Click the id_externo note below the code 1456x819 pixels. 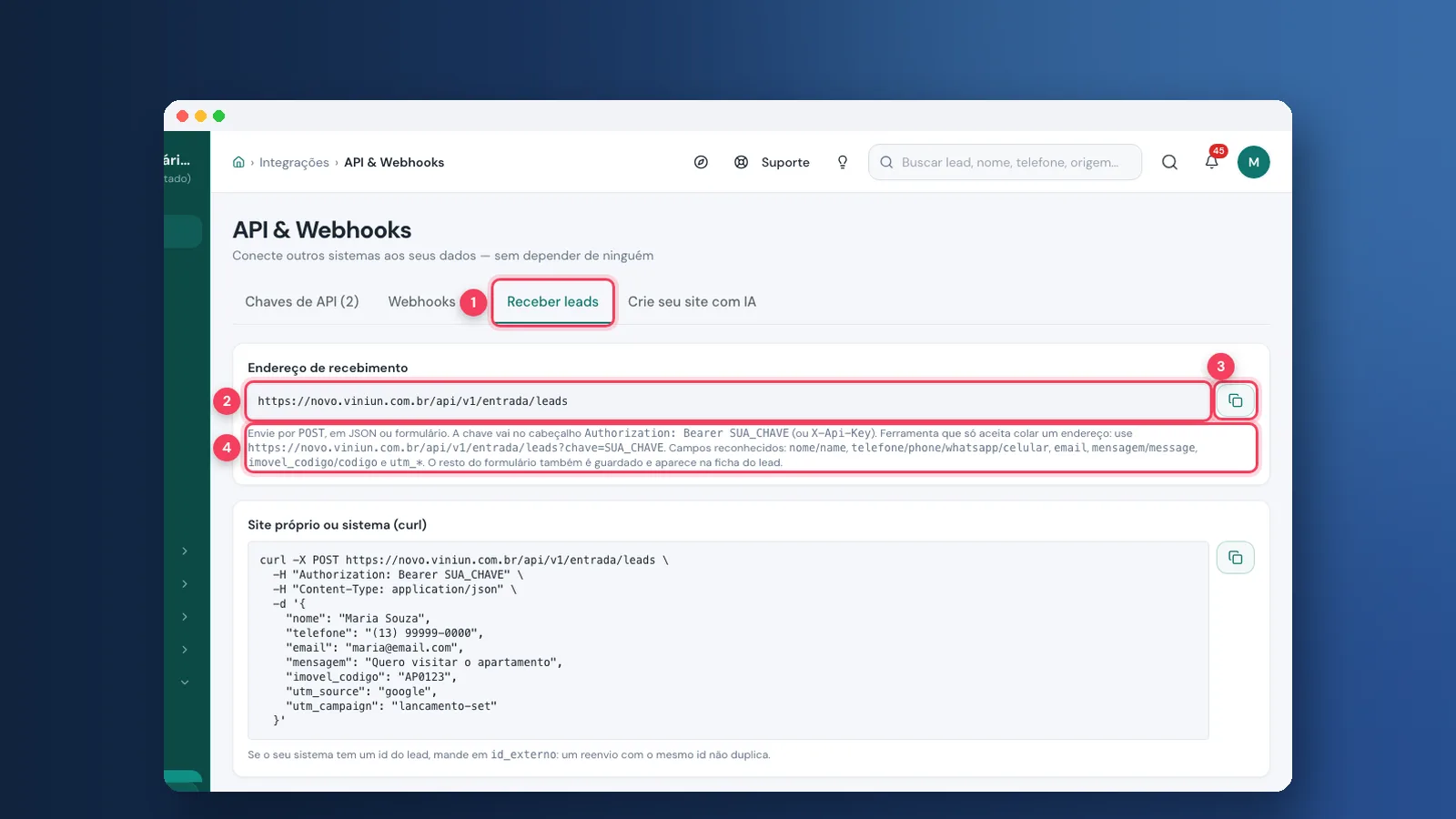click(x=509, y=754)
